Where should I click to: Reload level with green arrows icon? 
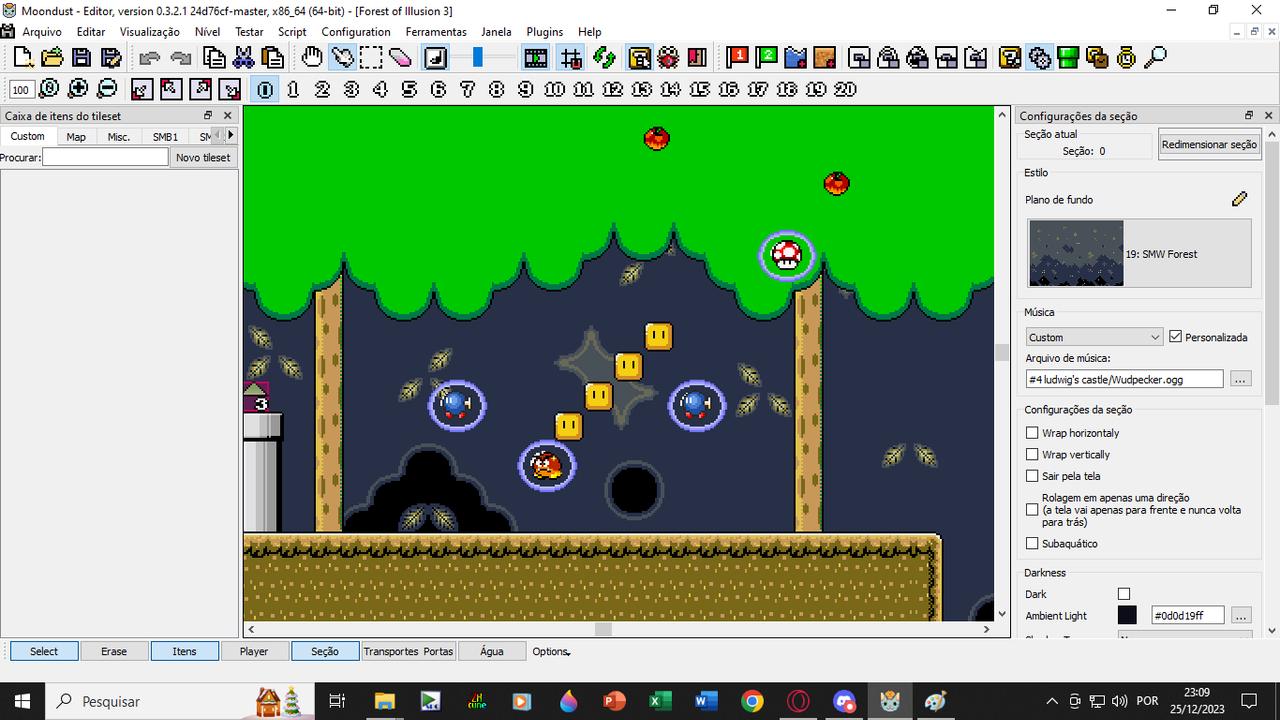603,58
